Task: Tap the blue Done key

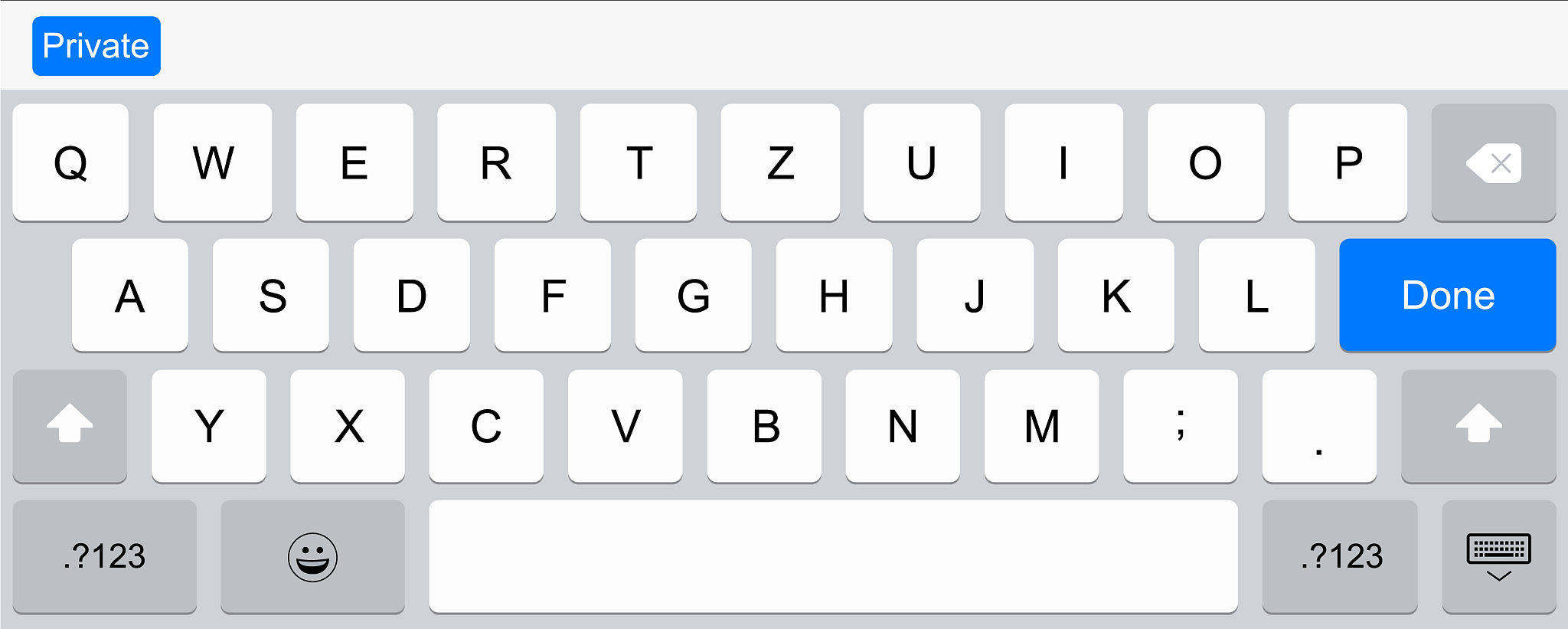Action: coord(1447,295)
